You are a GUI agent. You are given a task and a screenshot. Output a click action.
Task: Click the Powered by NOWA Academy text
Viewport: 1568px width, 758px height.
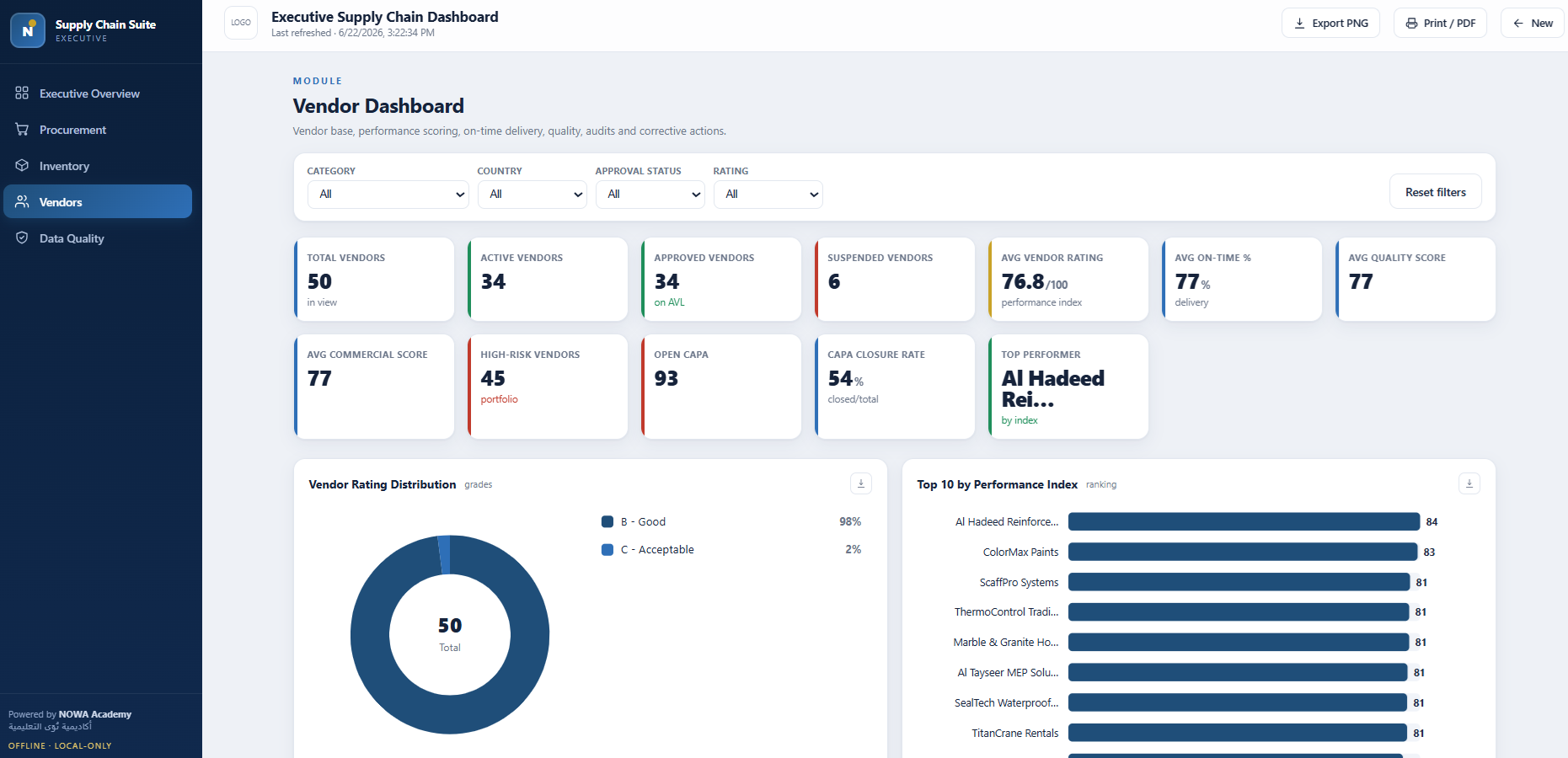tap(70, 714)
